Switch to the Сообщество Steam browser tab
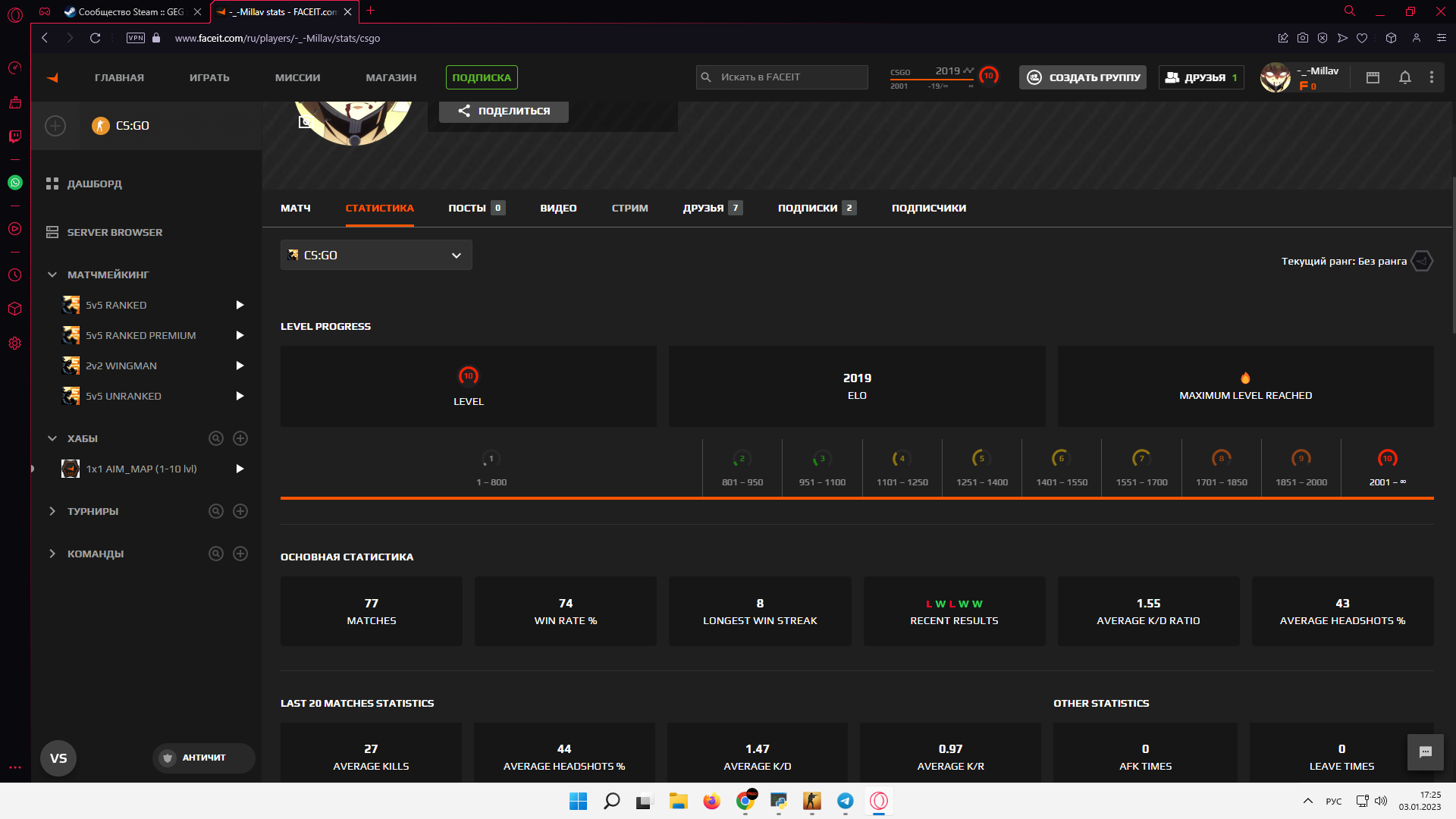This screenshot has height=819, width=1456. pyautogui.click(x=133, y=11)
